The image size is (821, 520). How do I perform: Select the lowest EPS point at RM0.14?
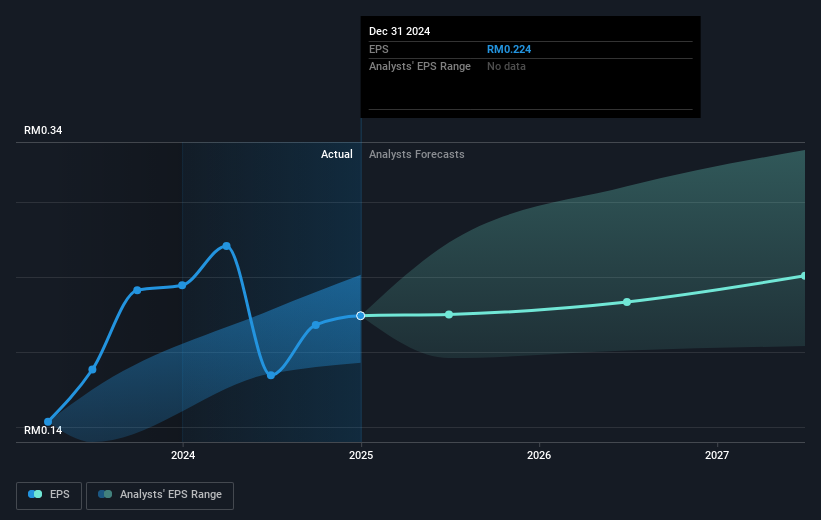[x=48, y=422]
